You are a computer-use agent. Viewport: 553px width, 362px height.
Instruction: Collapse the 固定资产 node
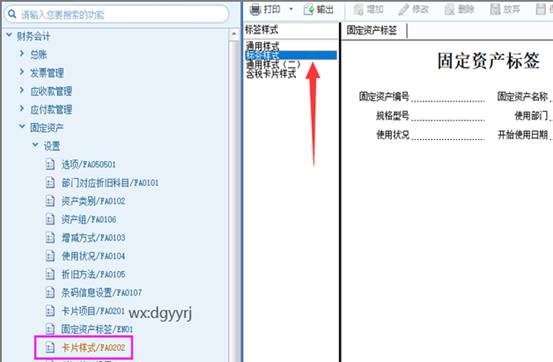22,126
